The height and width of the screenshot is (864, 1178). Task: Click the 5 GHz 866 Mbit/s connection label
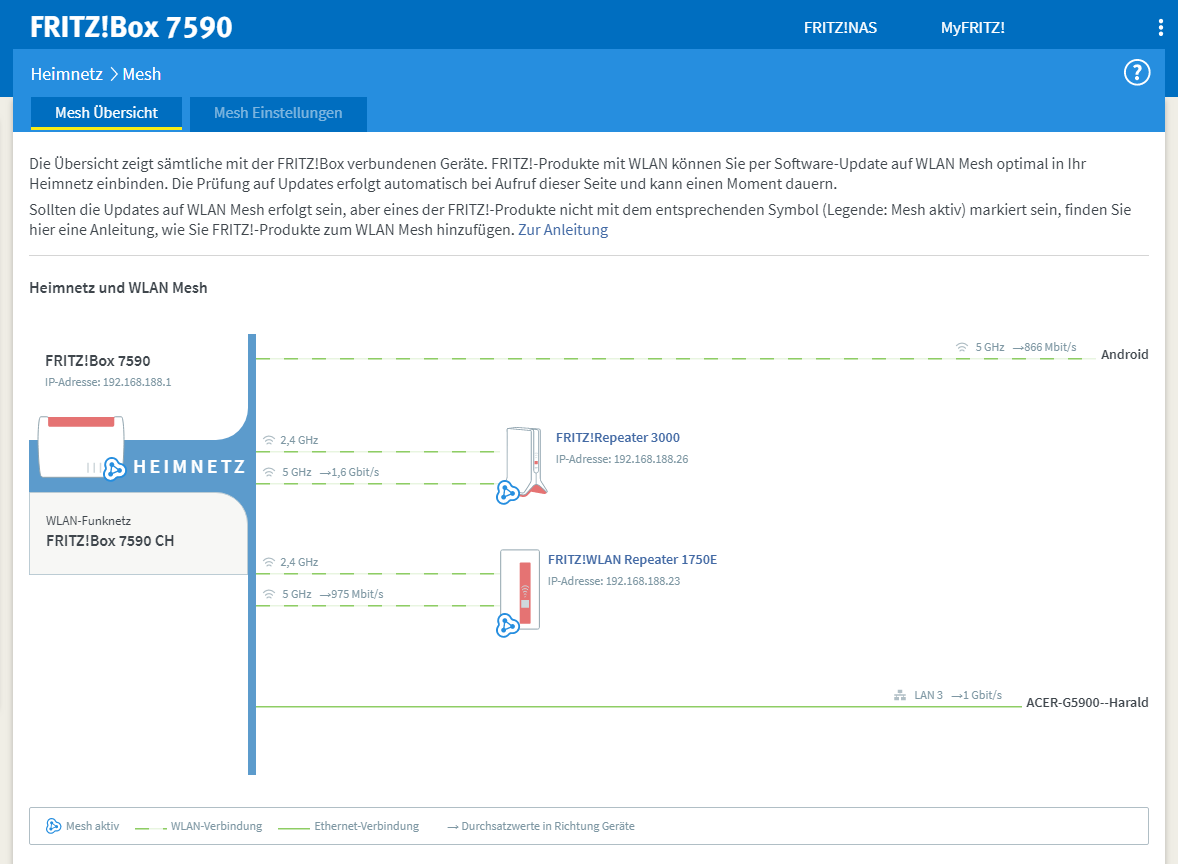(1025, 347)
